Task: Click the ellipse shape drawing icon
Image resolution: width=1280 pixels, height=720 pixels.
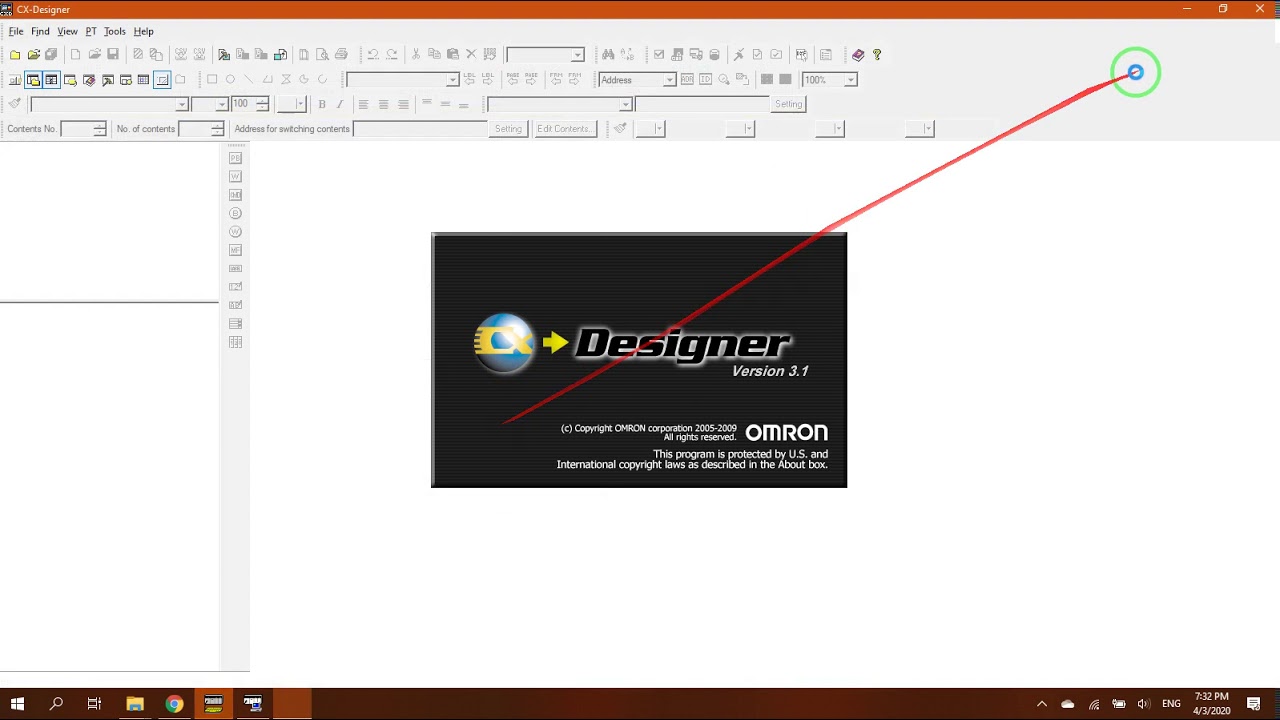Action: point(230,80)
